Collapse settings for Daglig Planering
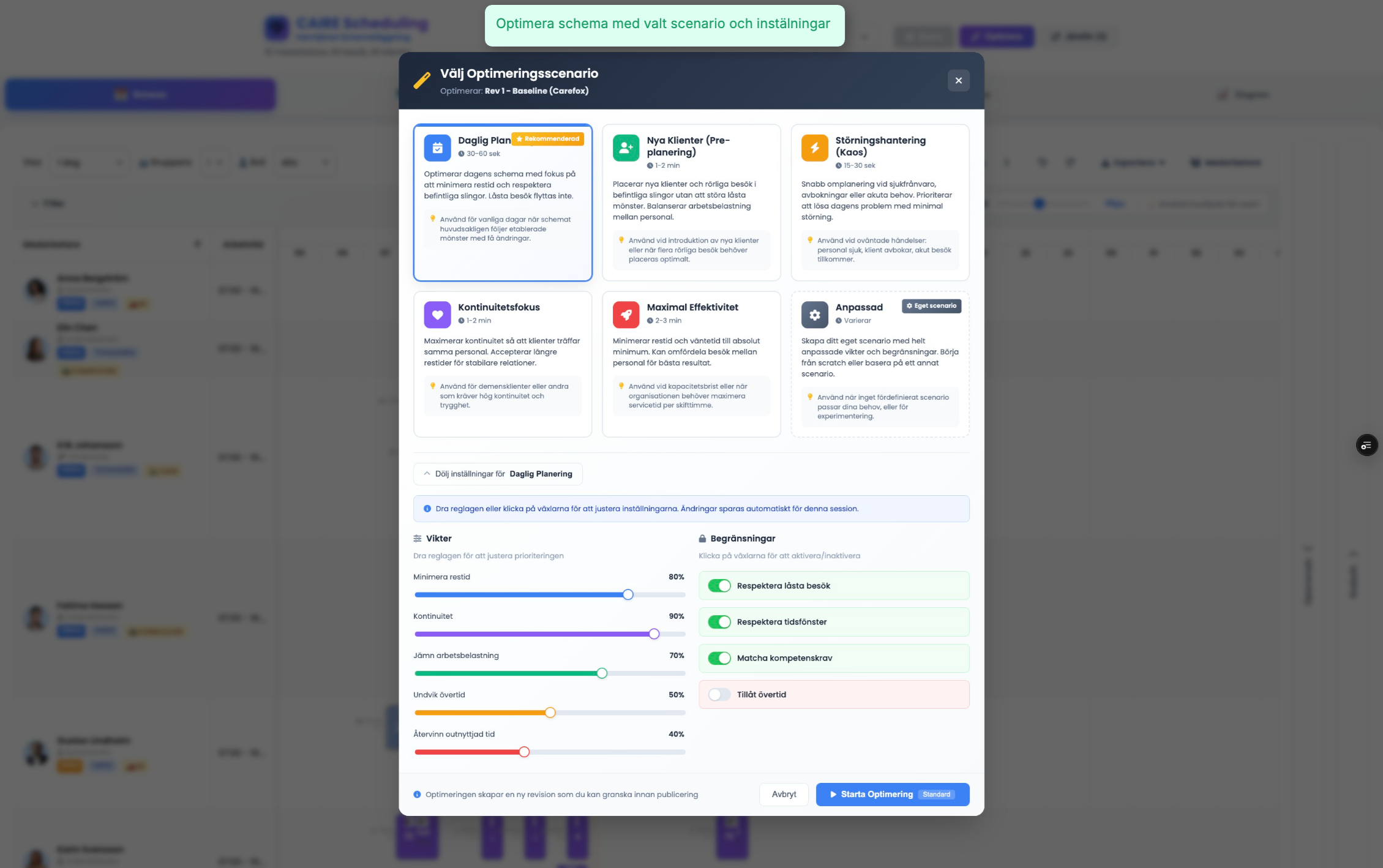The height and width of the screenshot is (868, 1383). (x=498, y=474)
